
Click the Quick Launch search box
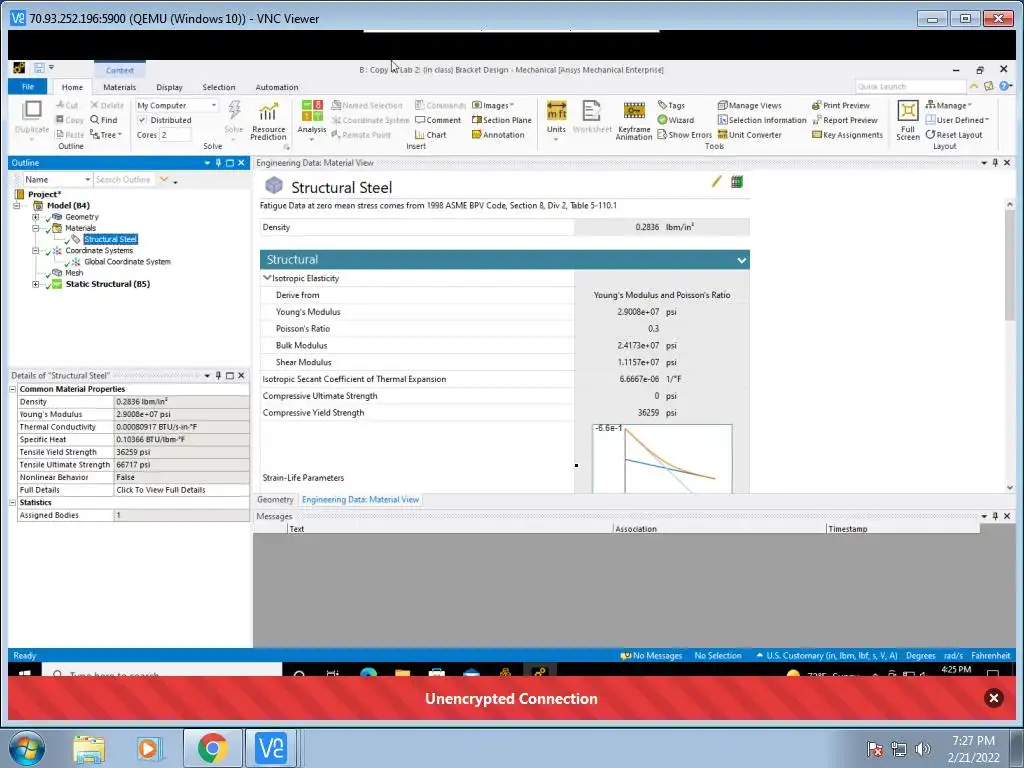coord(910,87)
